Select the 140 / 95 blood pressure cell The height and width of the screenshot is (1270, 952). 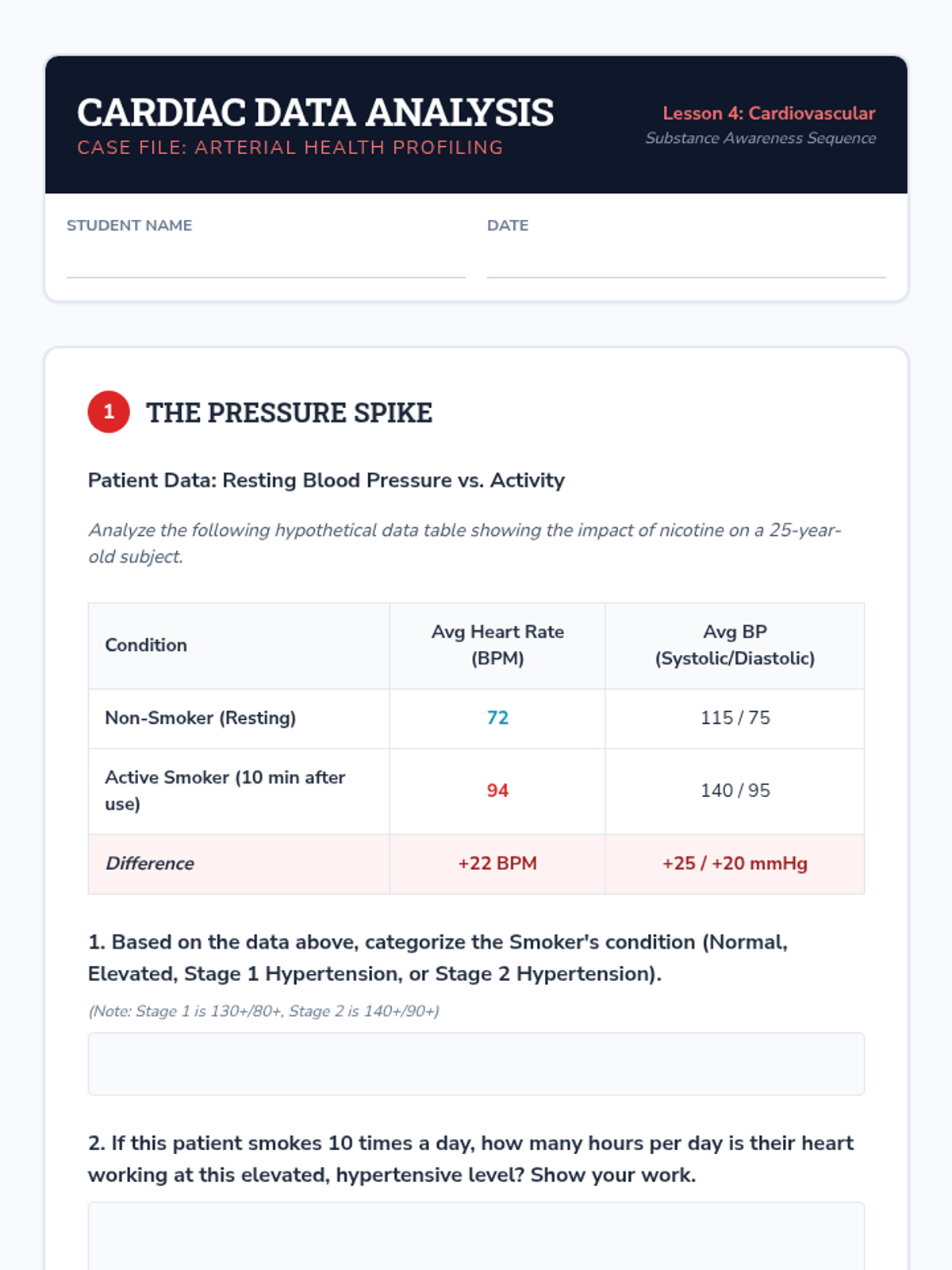735,791
